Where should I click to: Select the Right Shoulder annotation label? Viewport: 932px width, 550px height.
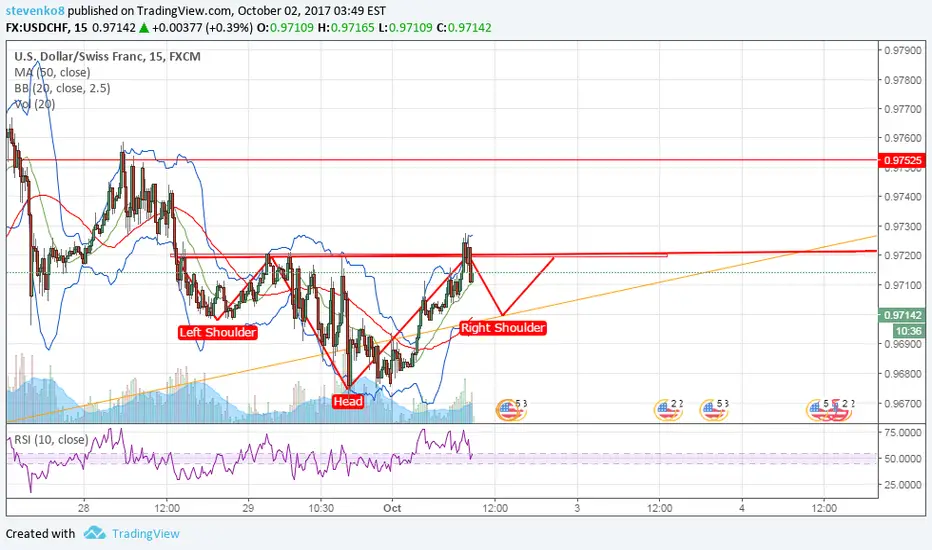pos(503,328)
